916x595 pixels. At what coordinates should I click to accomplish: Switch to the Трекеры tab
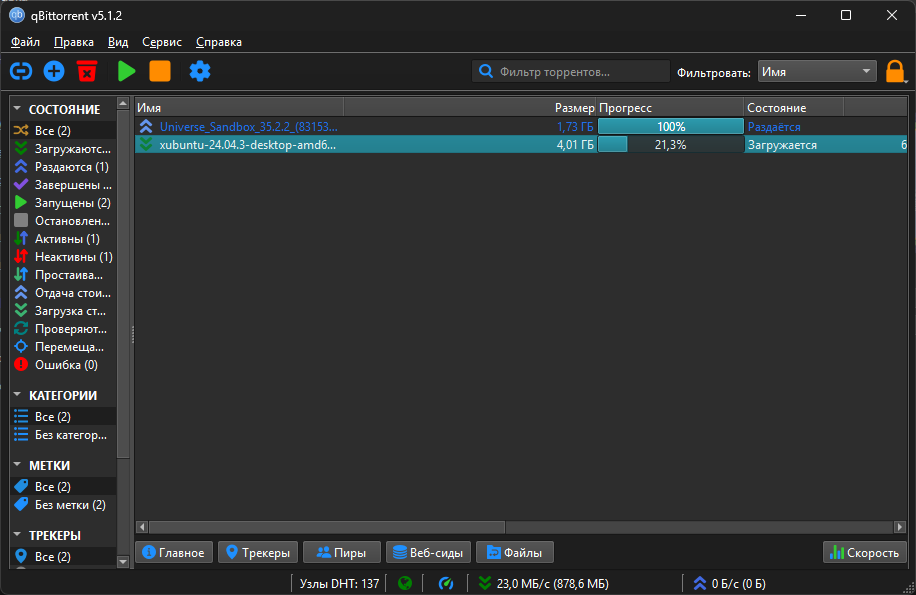pos(258,552)
